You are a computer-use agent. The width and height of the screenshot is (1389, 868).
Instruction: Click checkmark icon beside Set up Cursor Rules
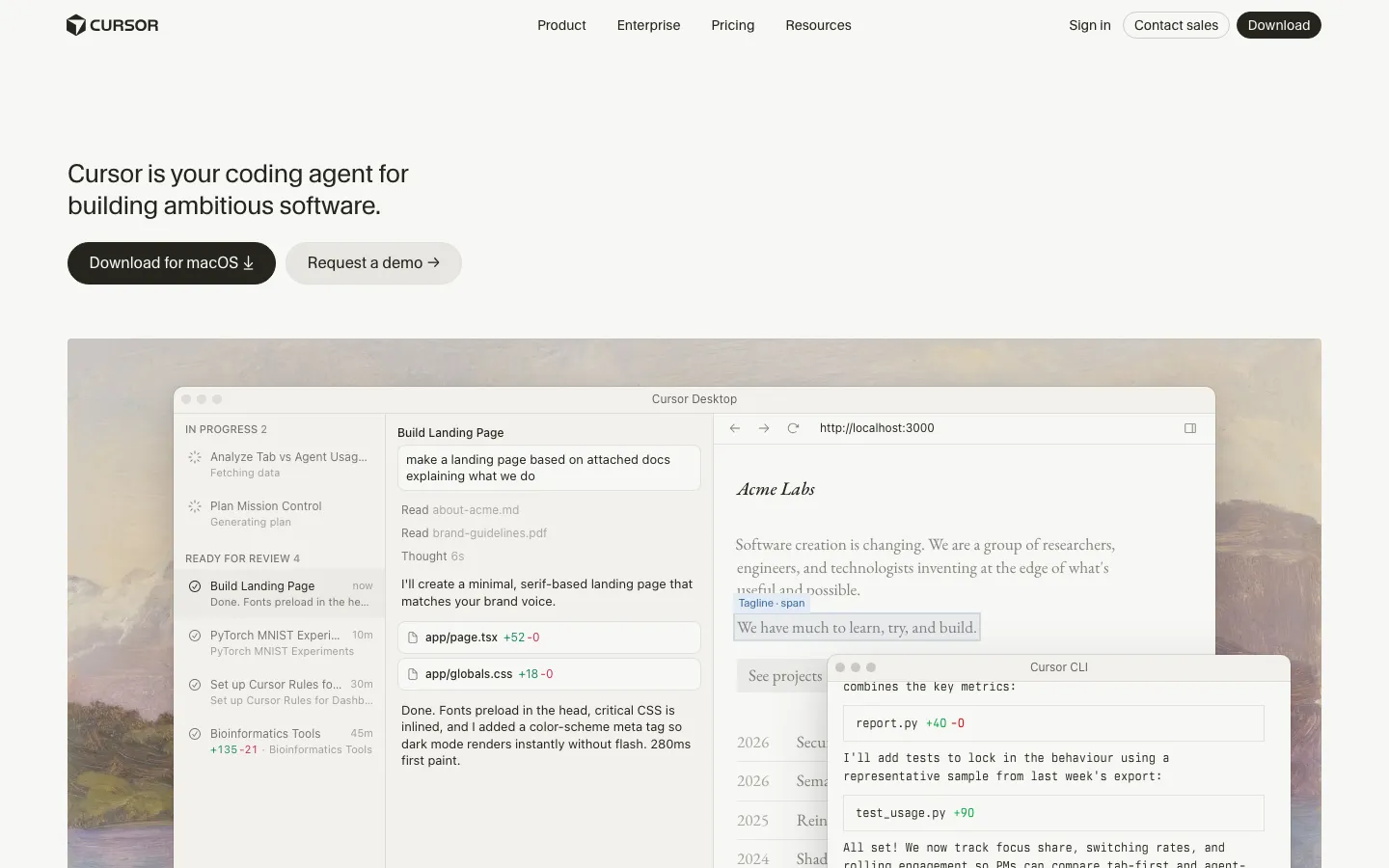[195, 685]
